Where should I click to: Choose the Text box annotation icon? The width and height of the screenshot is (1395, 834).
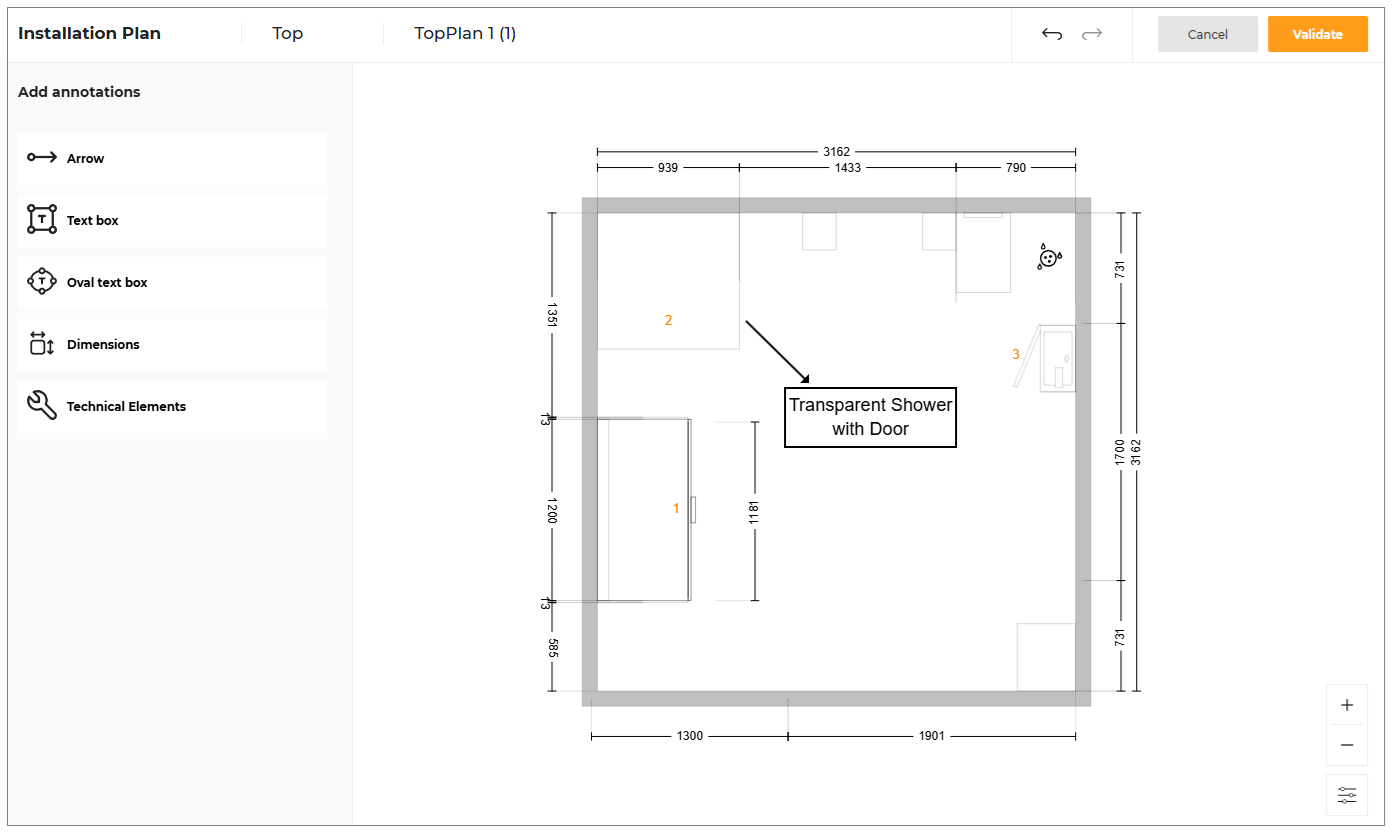[x=41, y=220]
